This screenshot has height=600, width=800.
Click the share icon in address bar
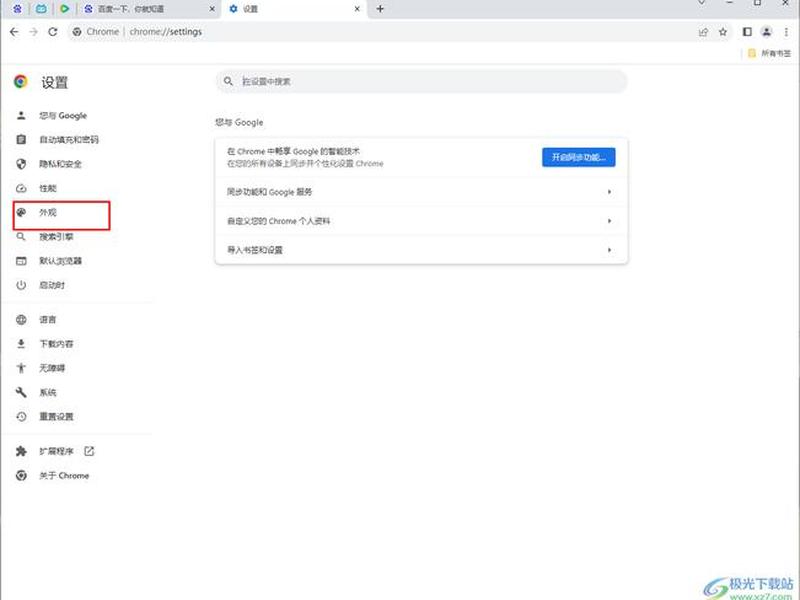point(704,32)
